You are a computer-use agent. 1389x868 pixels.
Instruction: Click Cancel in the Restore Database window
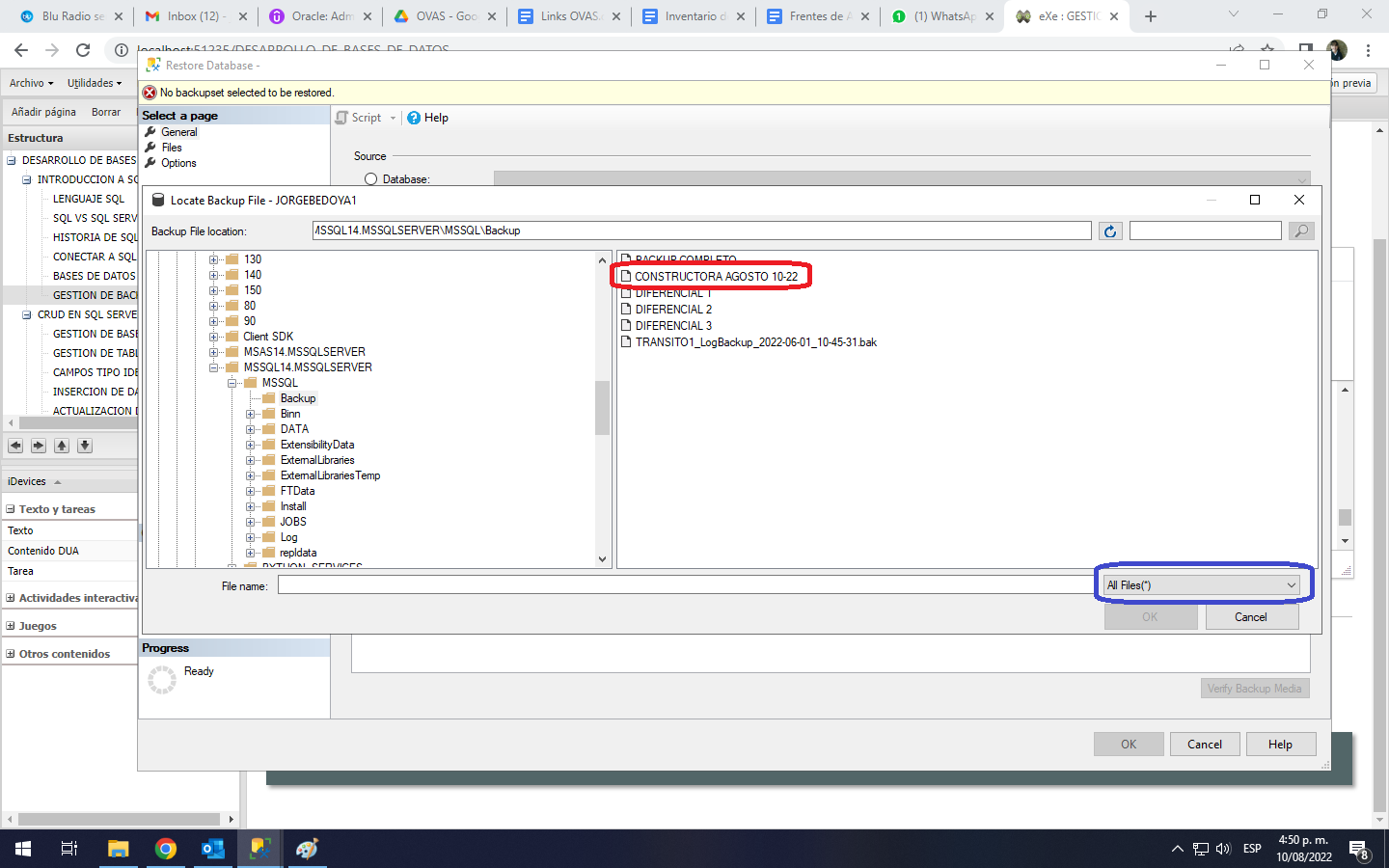pyautogui.click(x=1205, y=745)
